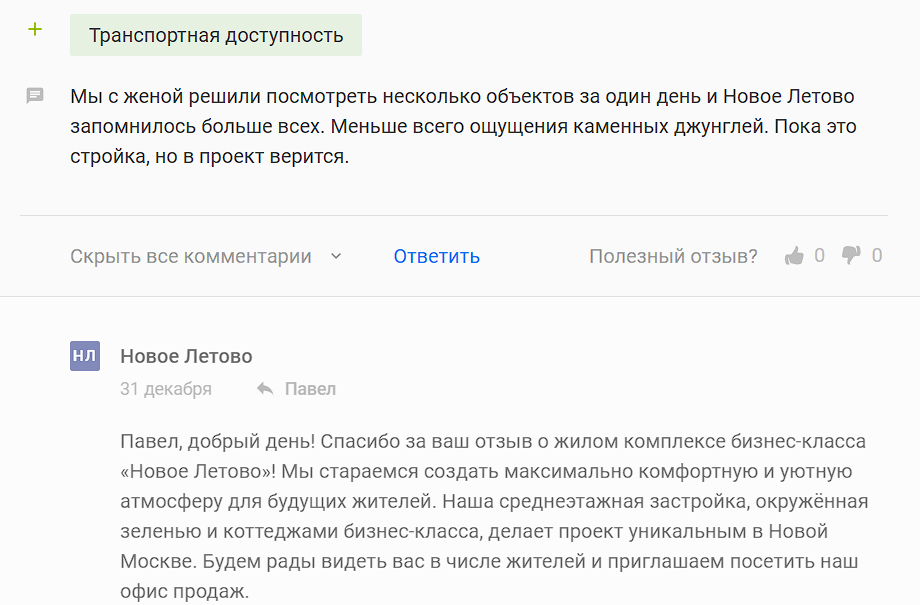Click Скрыть все комментарии
Image resolution: width=920 pixels, height=605 pixels.
190,256
